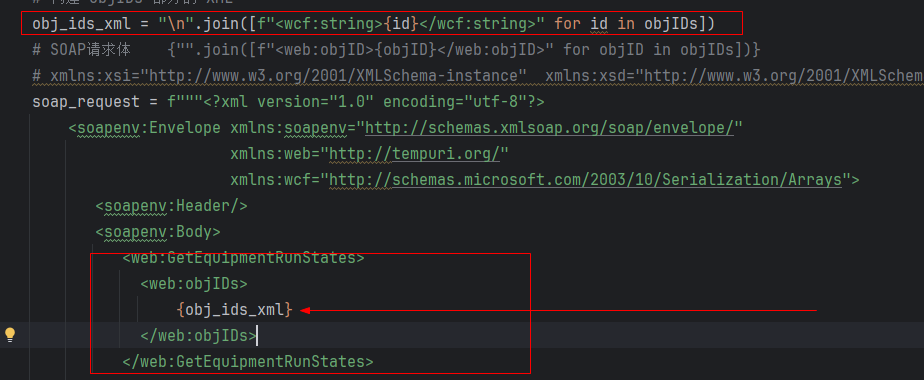Click the opening <web:objIDs> tag

[194, 283]
